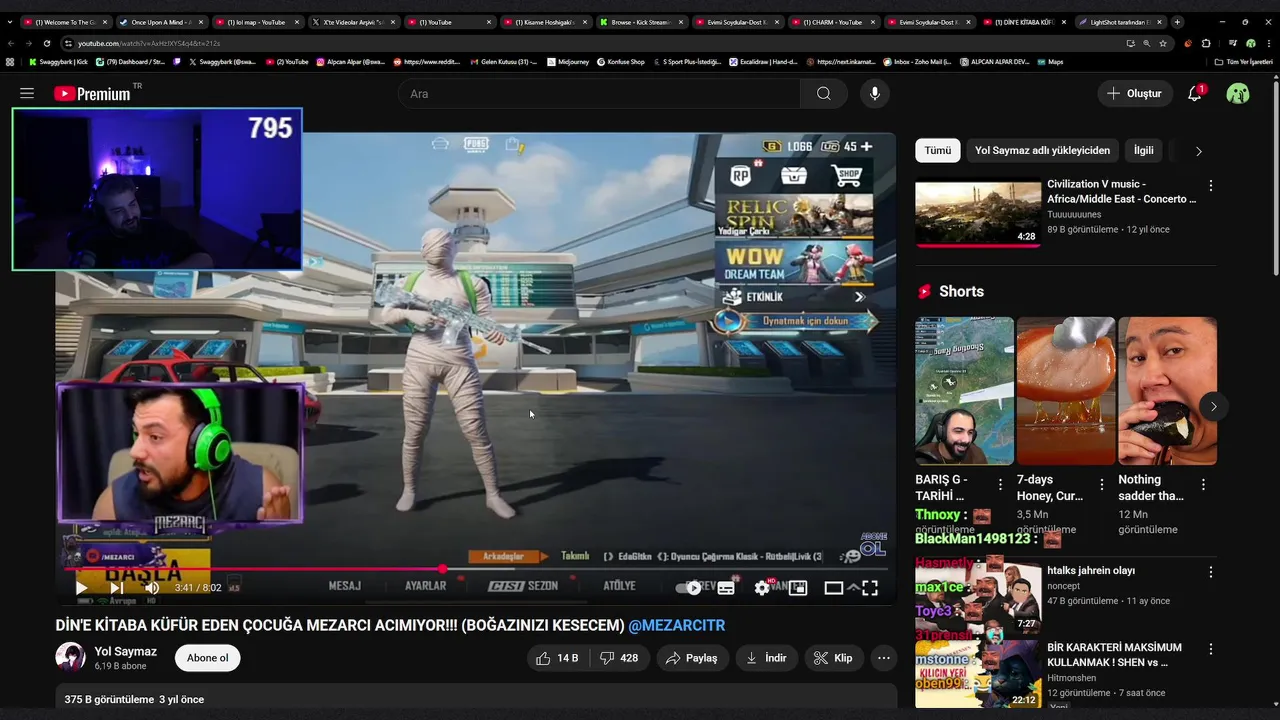Viewport: 1280px width, 720px height.
Task: Share the video with Paylaş
Action: 692,658
